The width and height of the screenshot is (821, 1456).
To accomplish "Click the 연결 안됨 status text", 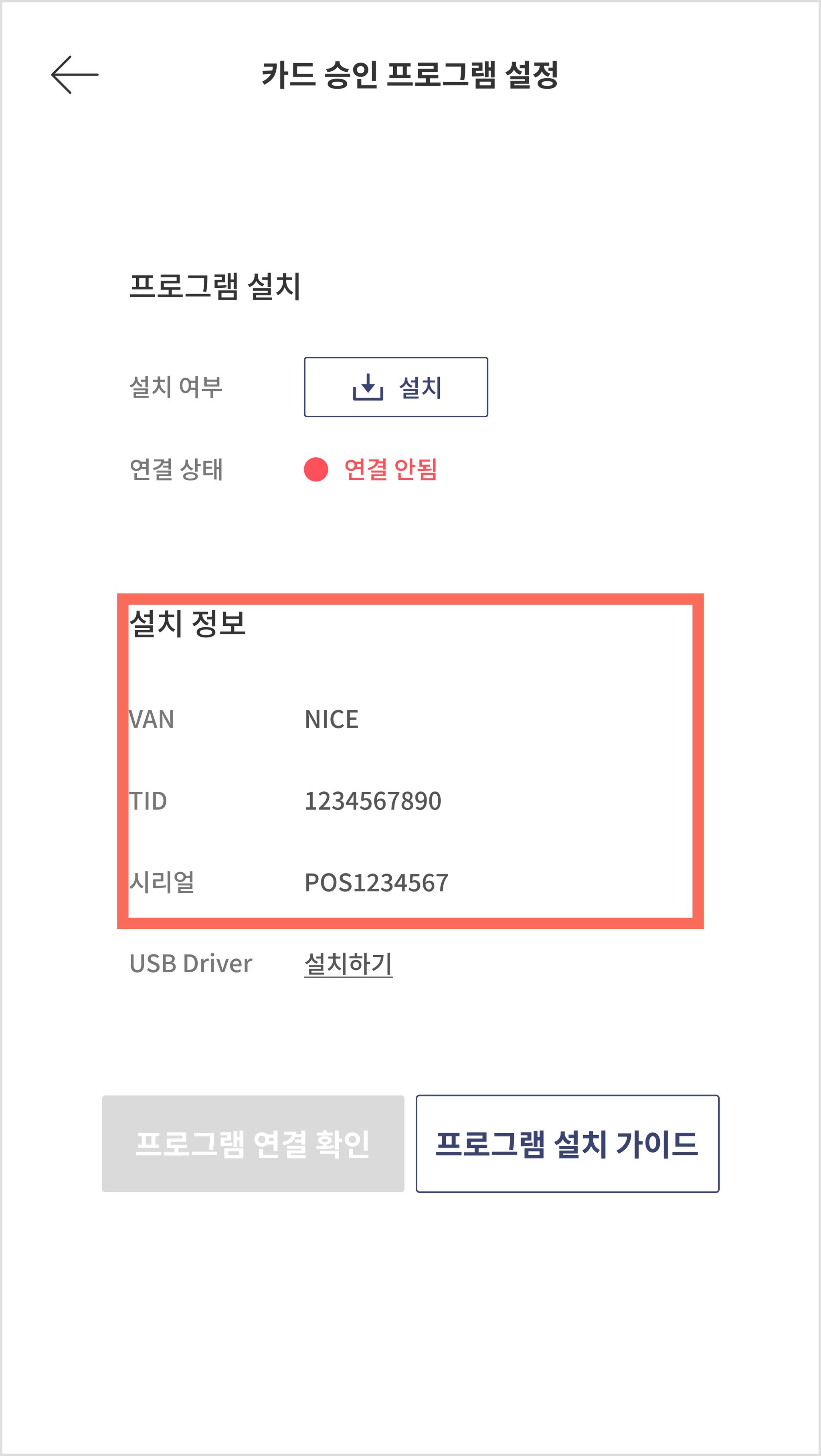I will point(390,470).
